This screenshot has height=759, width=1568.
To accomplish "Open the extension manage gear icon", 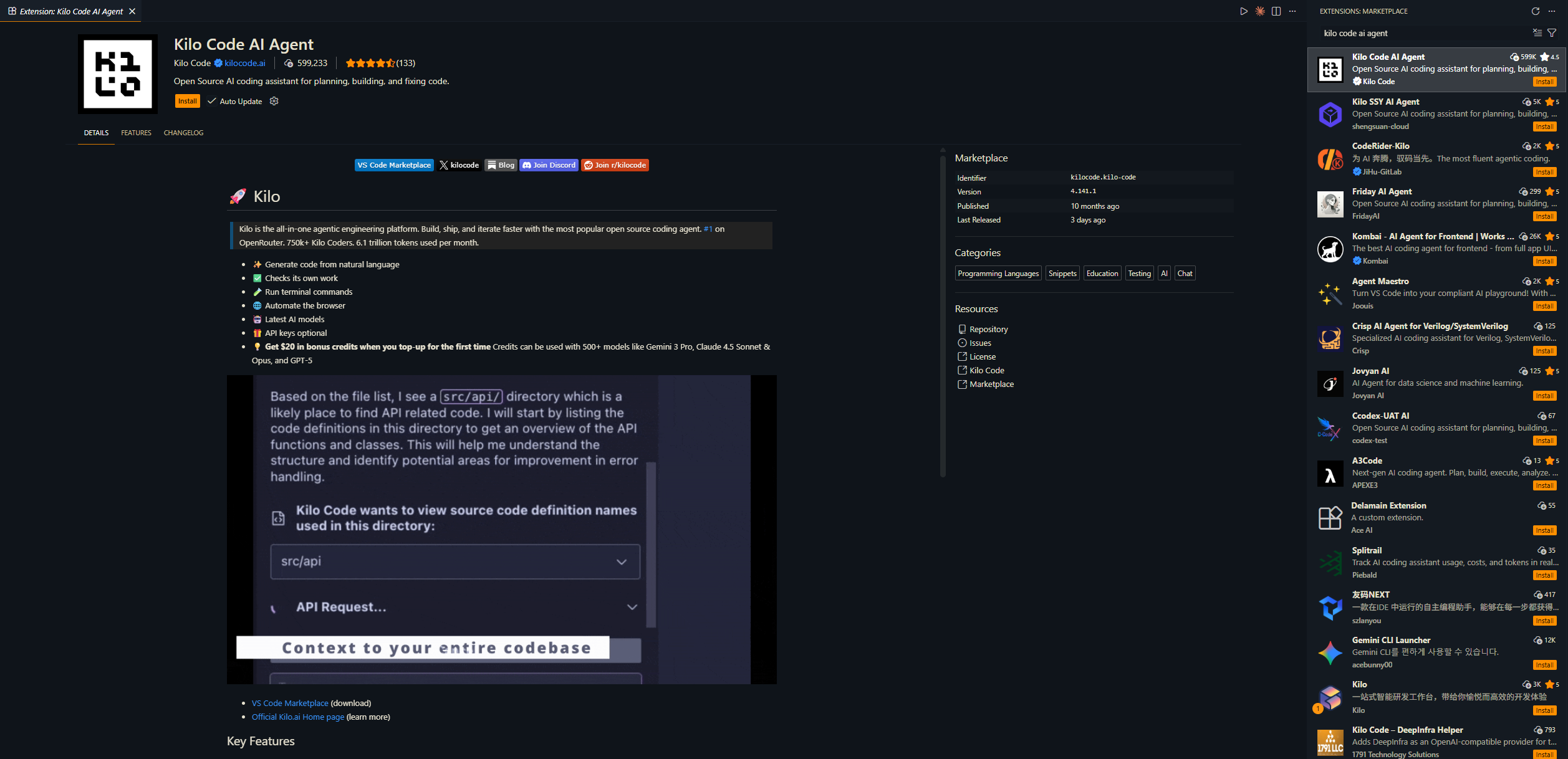I will click(274, 101).
